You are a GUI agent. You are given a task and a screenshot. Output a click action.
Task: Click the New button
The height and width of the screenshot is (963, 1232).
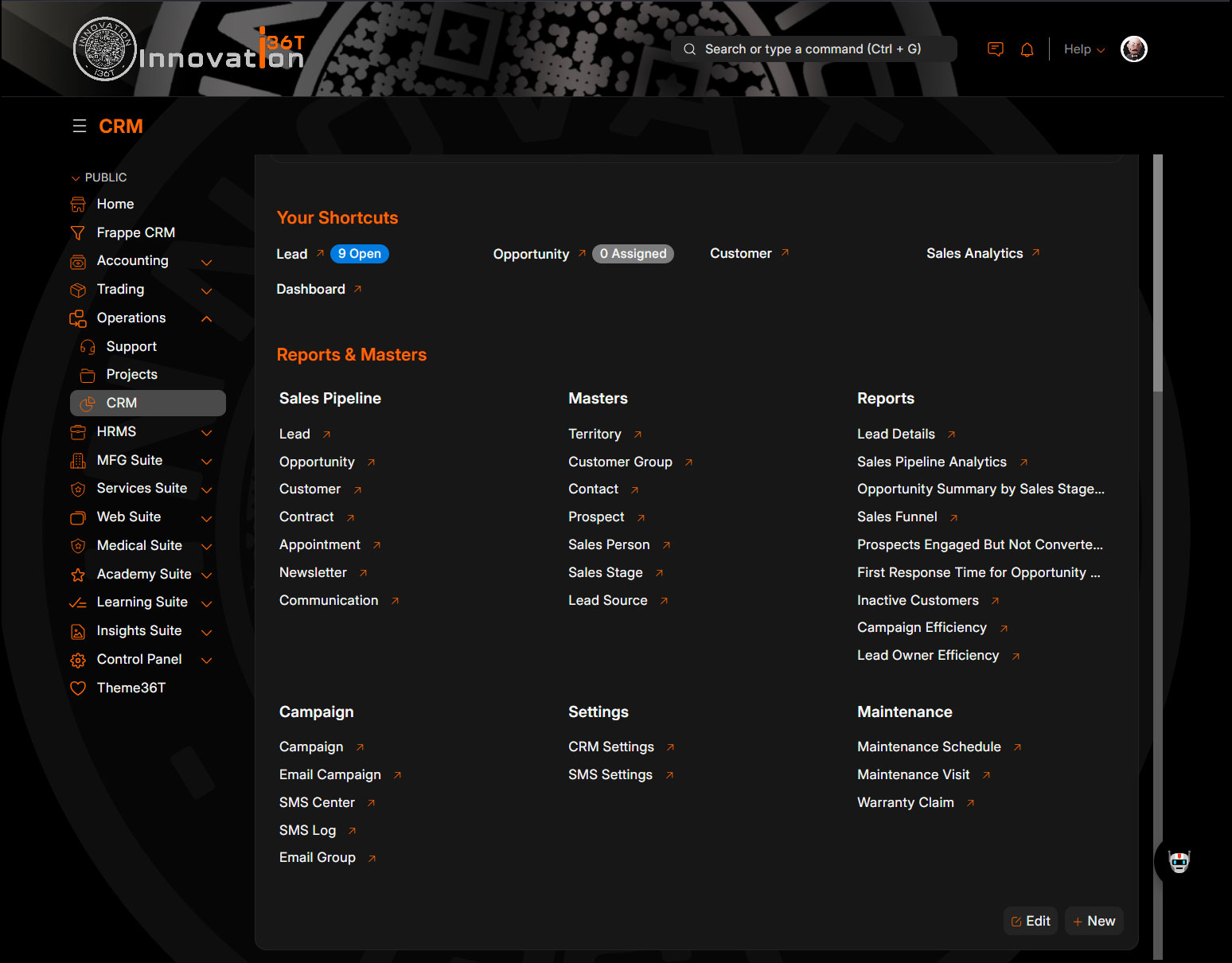(1094, 921)
